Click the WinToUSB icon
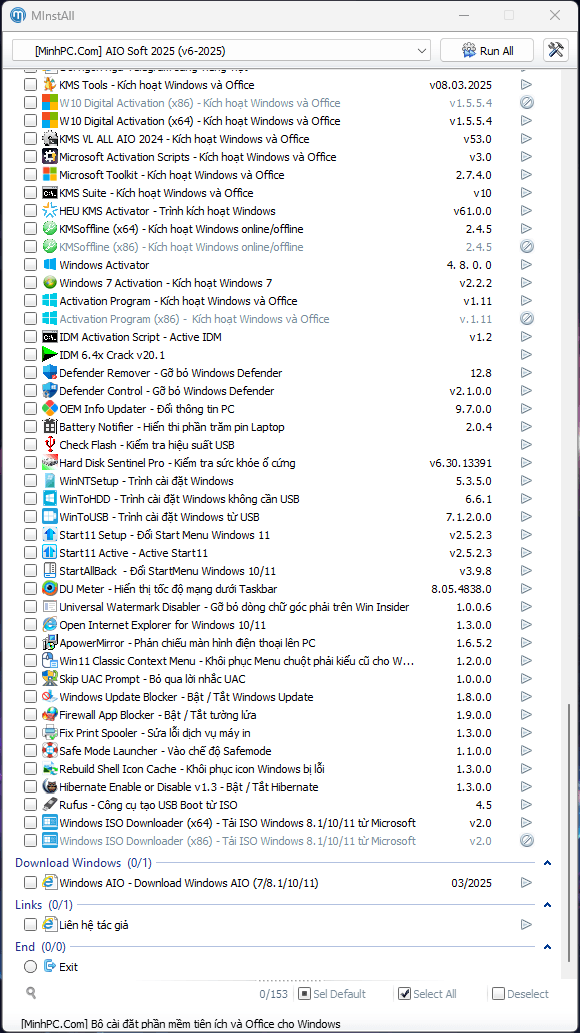Image resolution: width=580 pixels, height=1033 pixels. pos(49,517)
